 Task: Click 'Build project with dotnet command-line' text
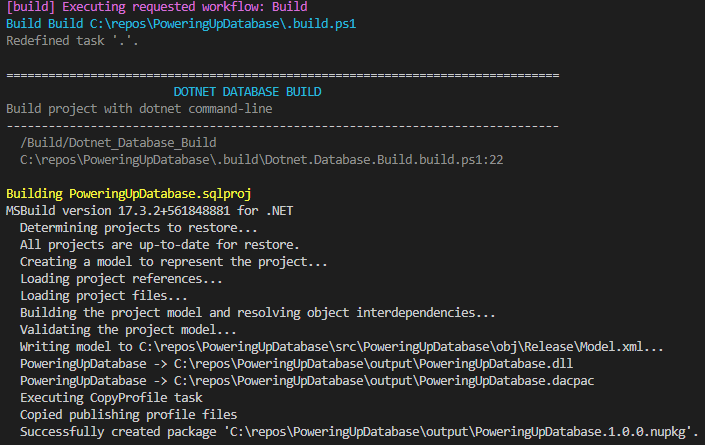[x=139, y=109]
